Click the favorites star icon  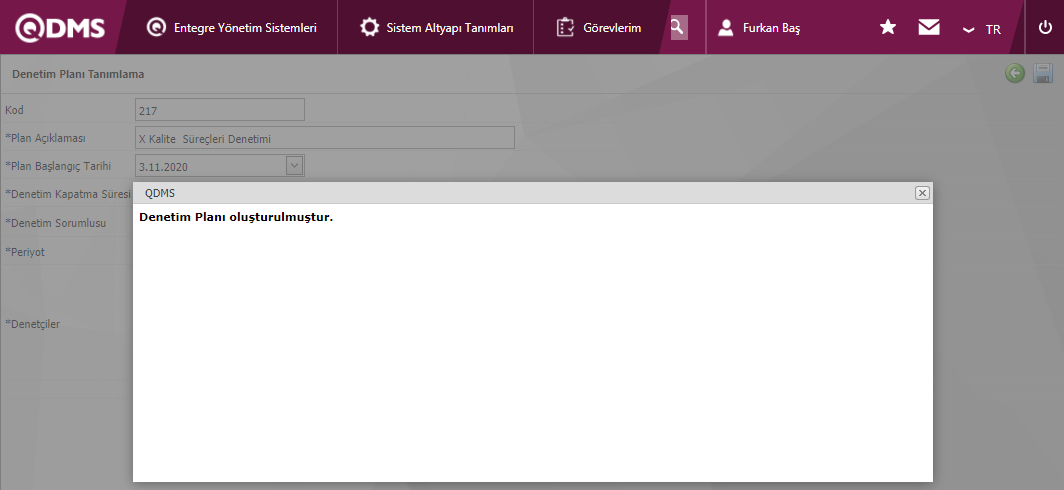click(888, 27)
